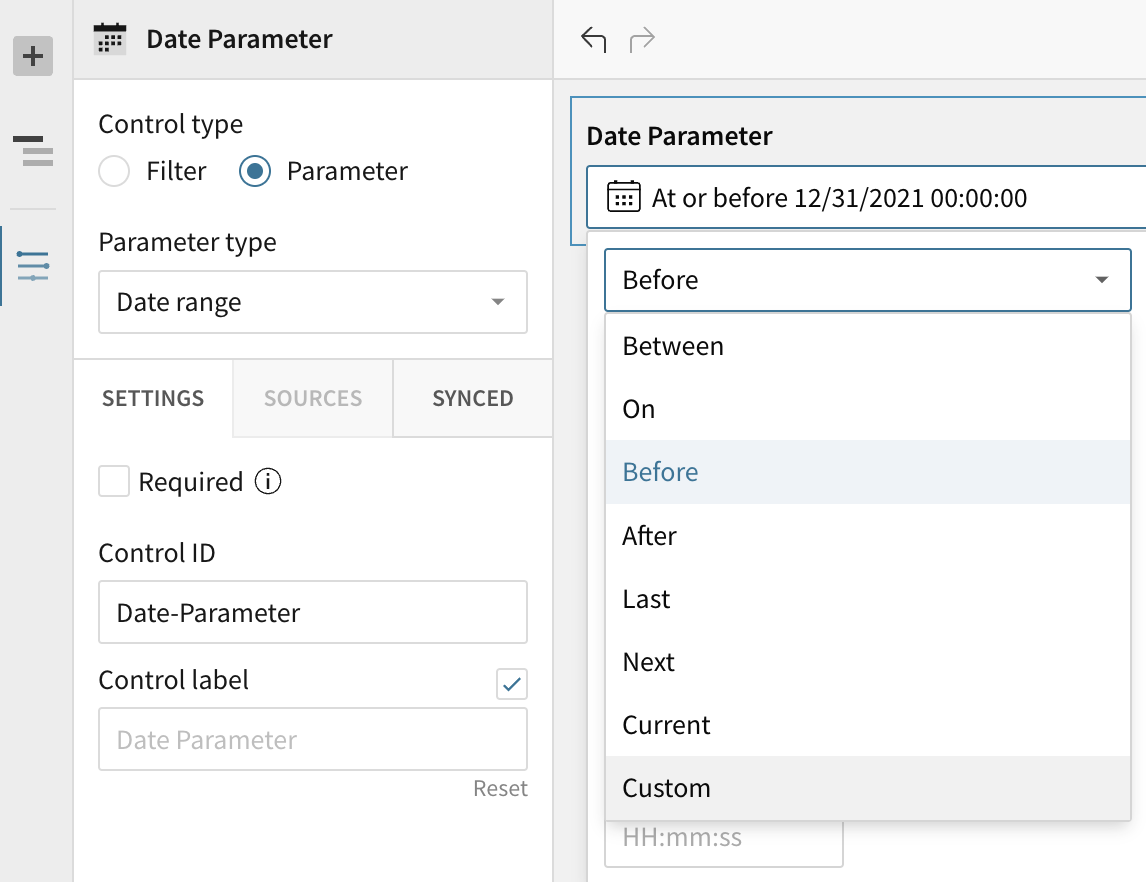Select Between from the condition options

(x=673, y=345)
